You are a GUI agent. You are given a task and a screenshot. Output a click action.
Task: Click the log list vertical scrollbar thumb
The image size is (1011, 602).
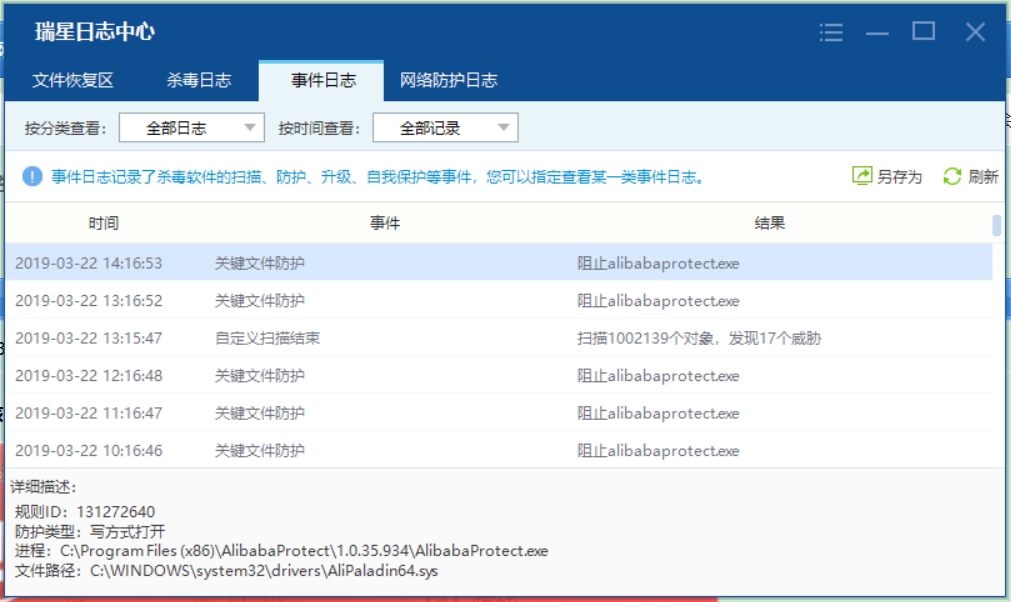click(996, 226)
